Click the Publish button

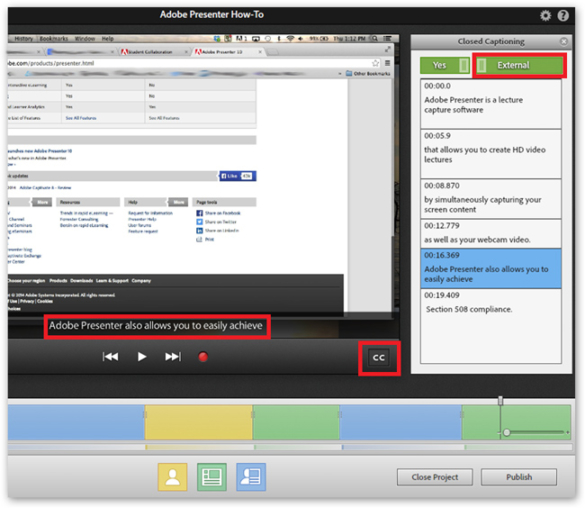pyautogui.click(x=519, y=477)
